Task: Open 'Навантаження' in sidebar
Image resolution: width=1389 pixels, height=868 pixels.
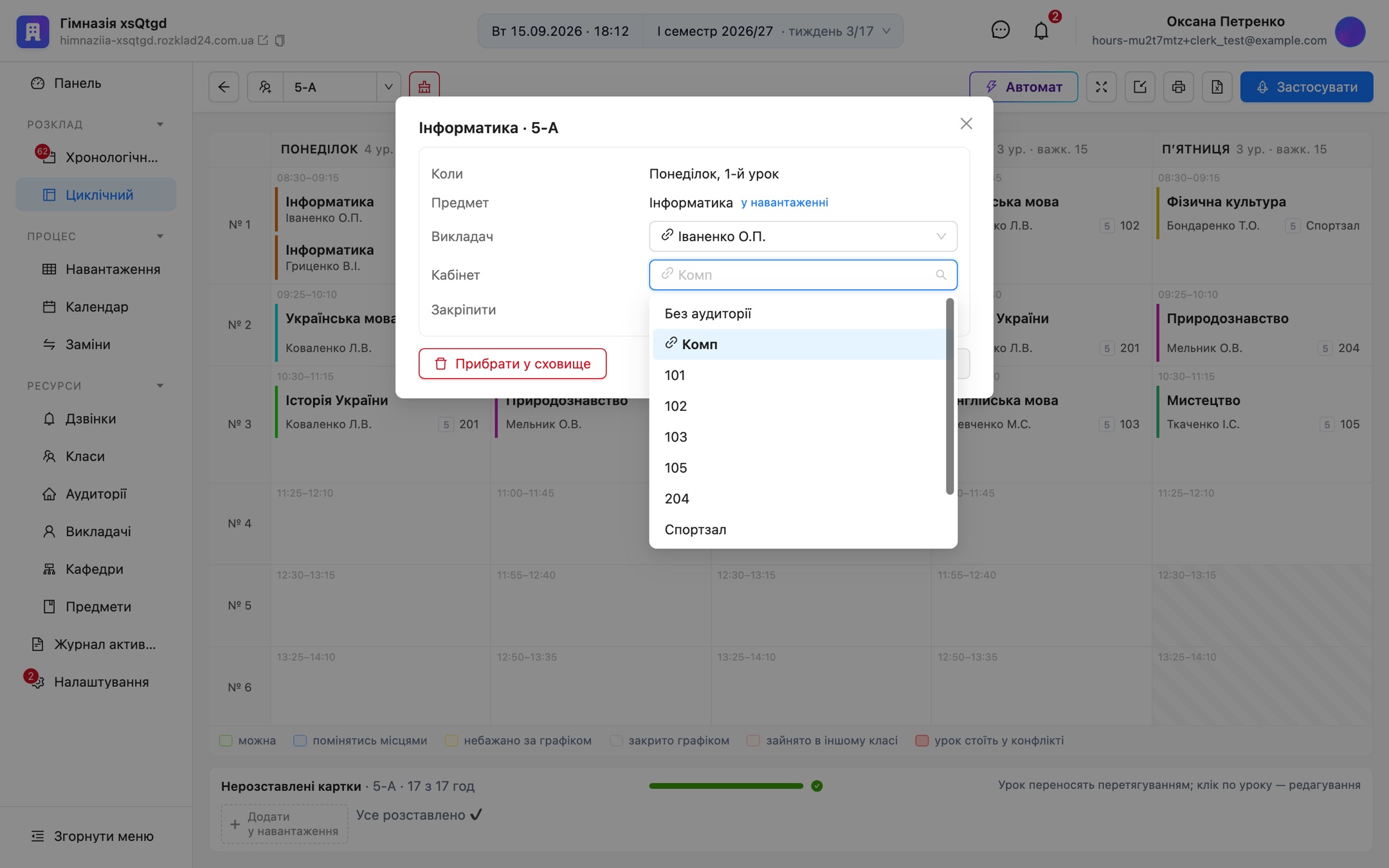Action: 96,269
